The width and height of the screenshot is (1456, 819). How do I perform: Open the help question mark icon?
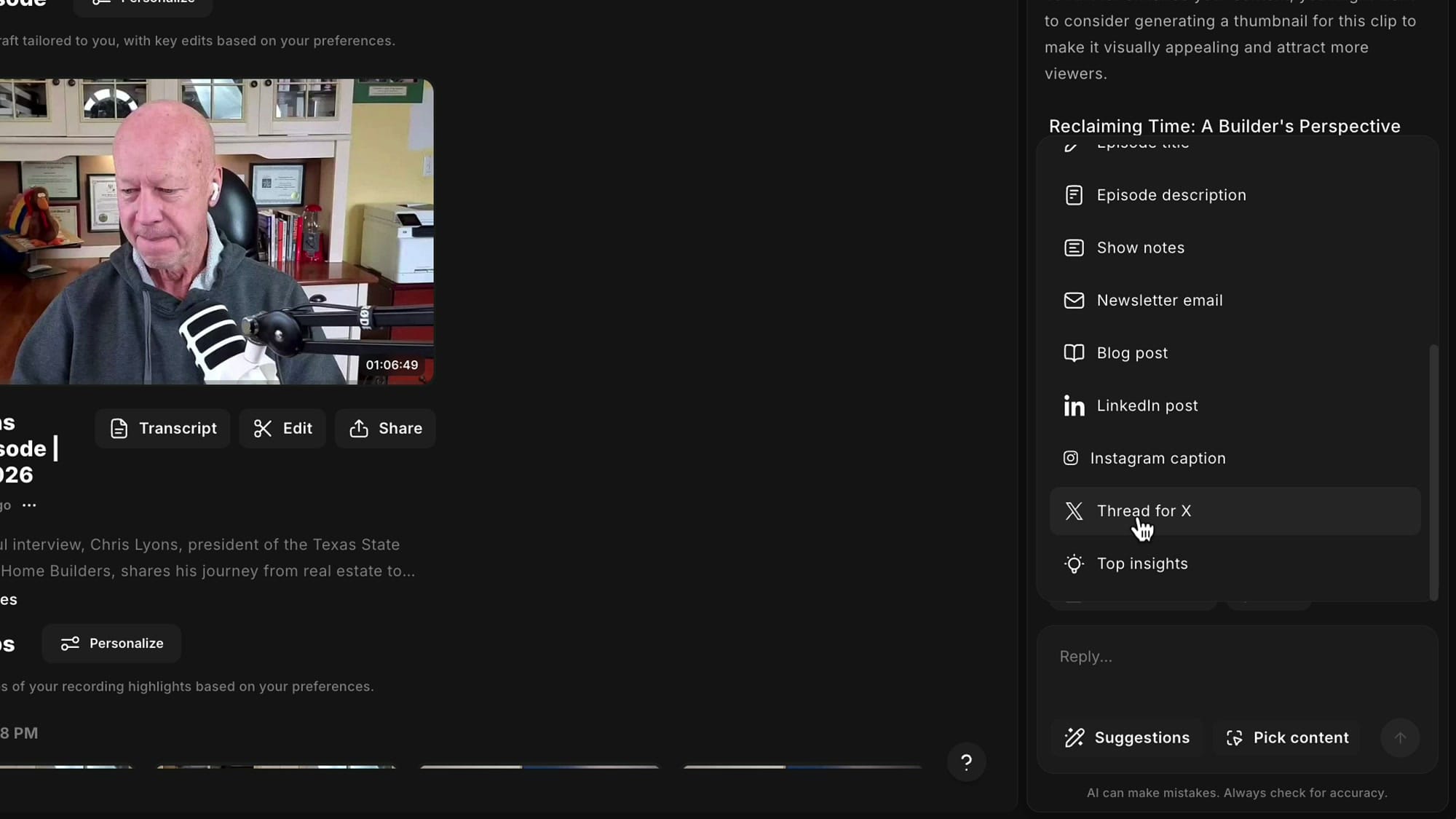click(966, 762)
